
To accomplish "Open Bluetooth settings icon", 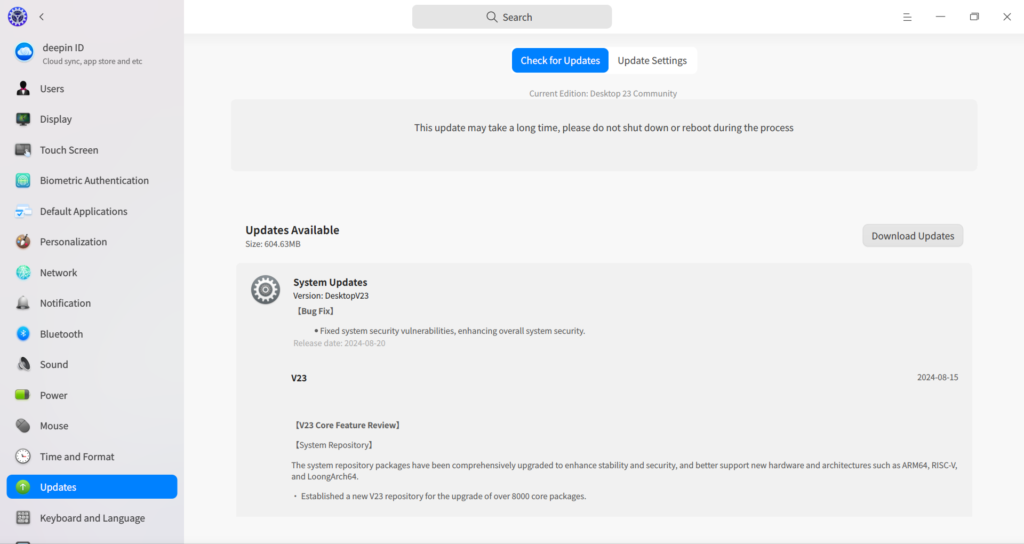I will [x=23, y=334].
